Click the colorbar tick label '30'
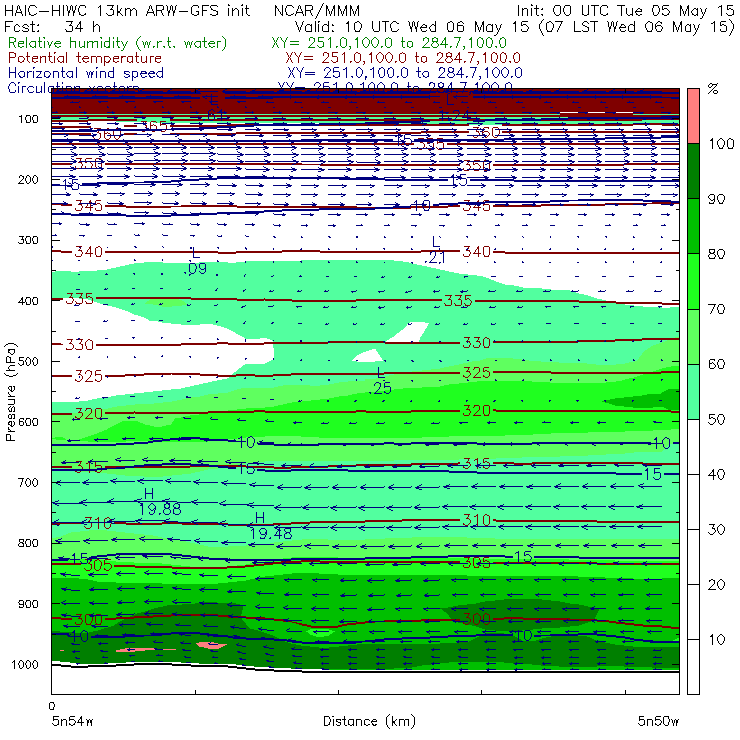 716,530
